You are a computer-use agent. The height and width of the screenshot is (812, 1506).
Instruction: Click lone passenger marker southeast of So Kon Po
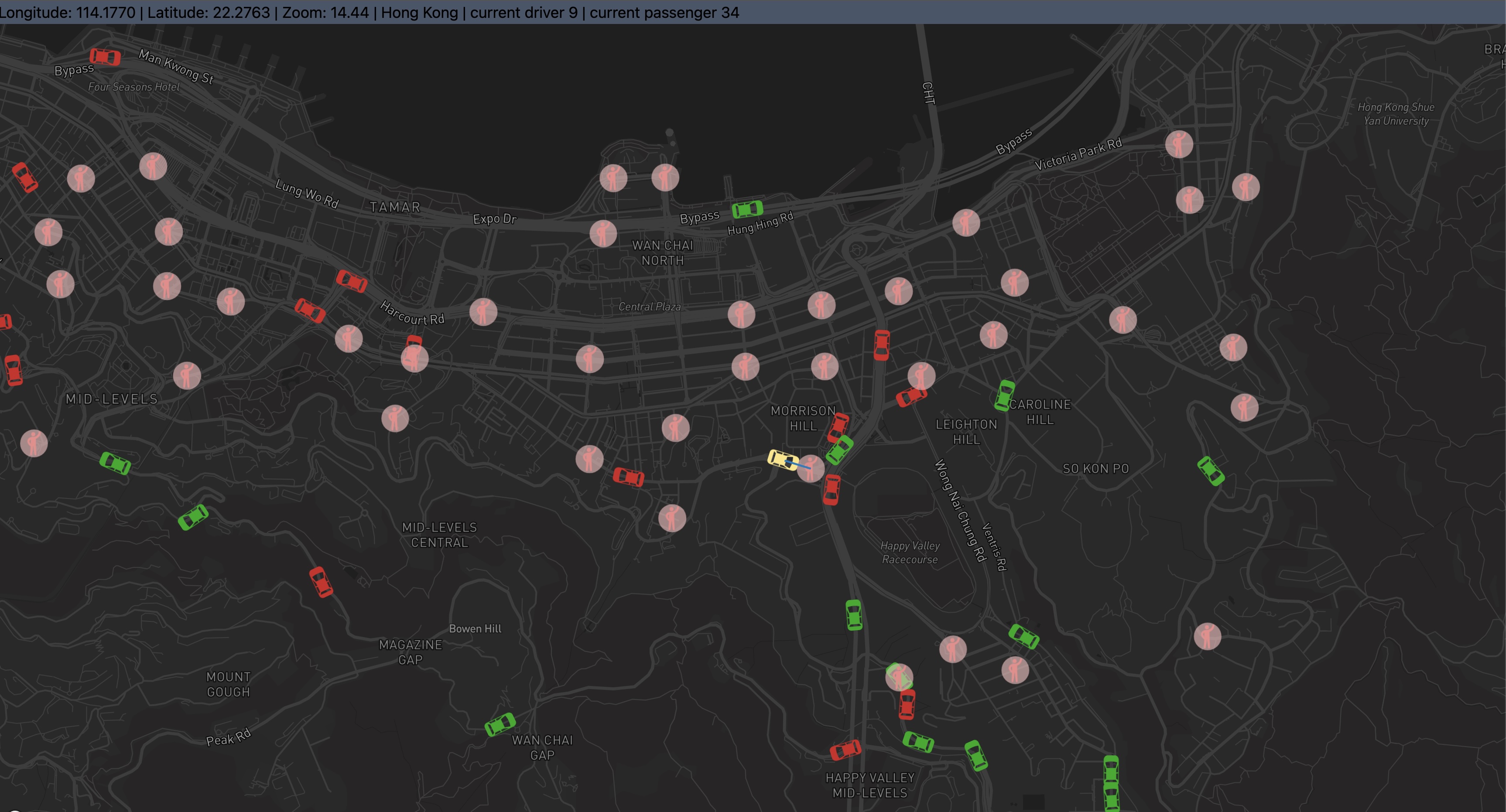1207,636
